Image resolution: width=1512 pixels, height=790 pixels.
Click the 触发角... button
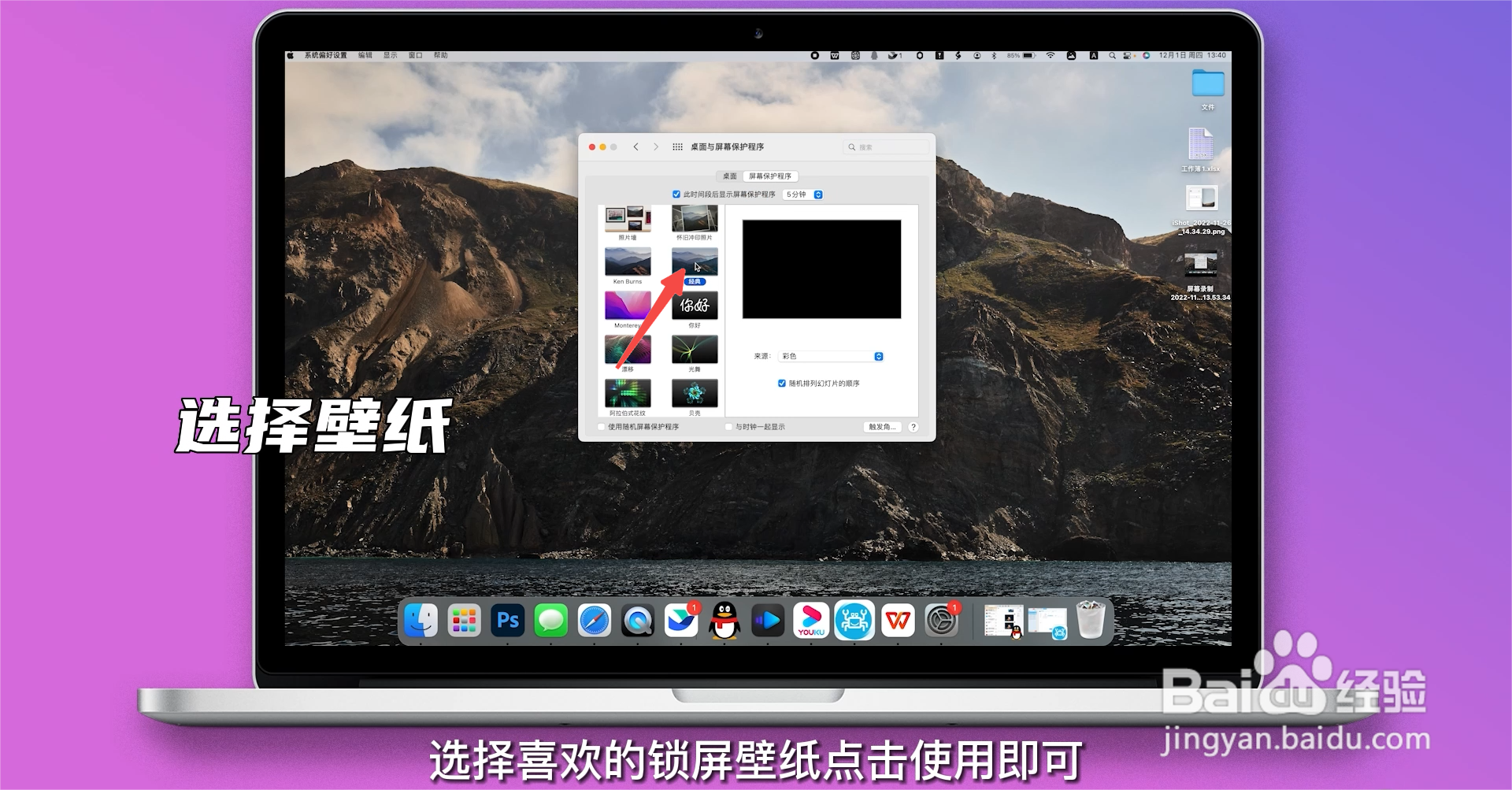(x=882, y=427)
